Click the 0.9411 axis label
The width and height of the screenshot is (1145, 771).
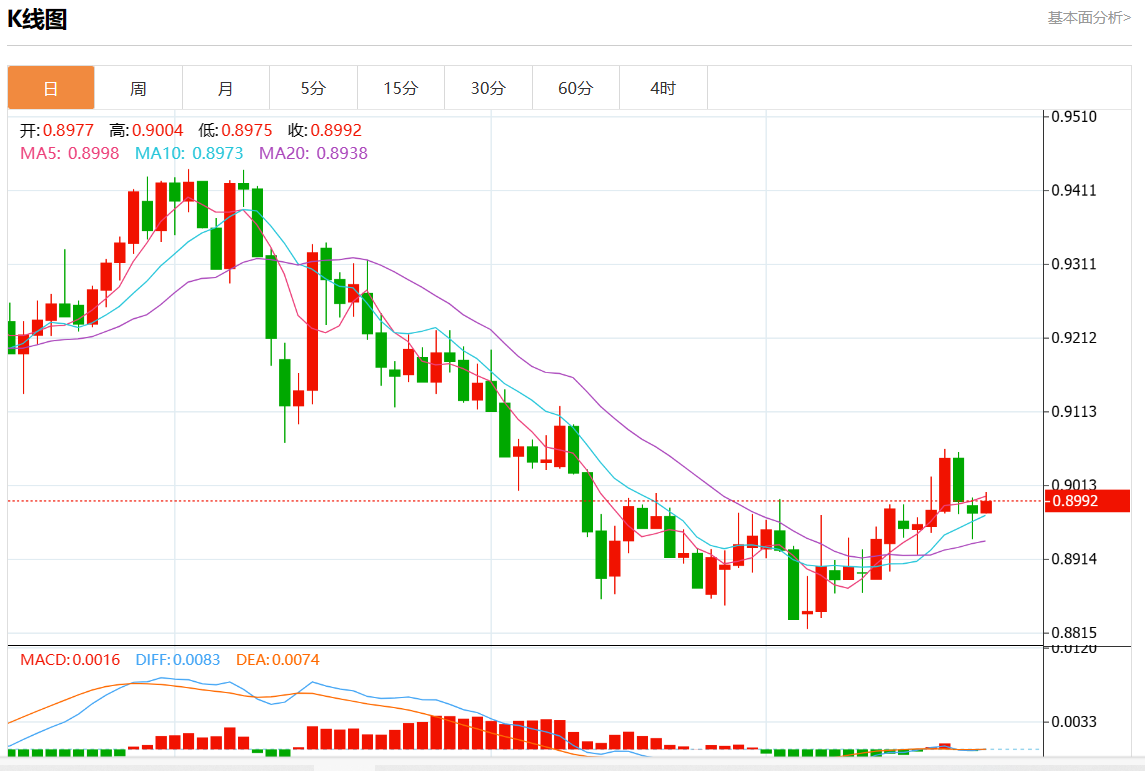1073,191
